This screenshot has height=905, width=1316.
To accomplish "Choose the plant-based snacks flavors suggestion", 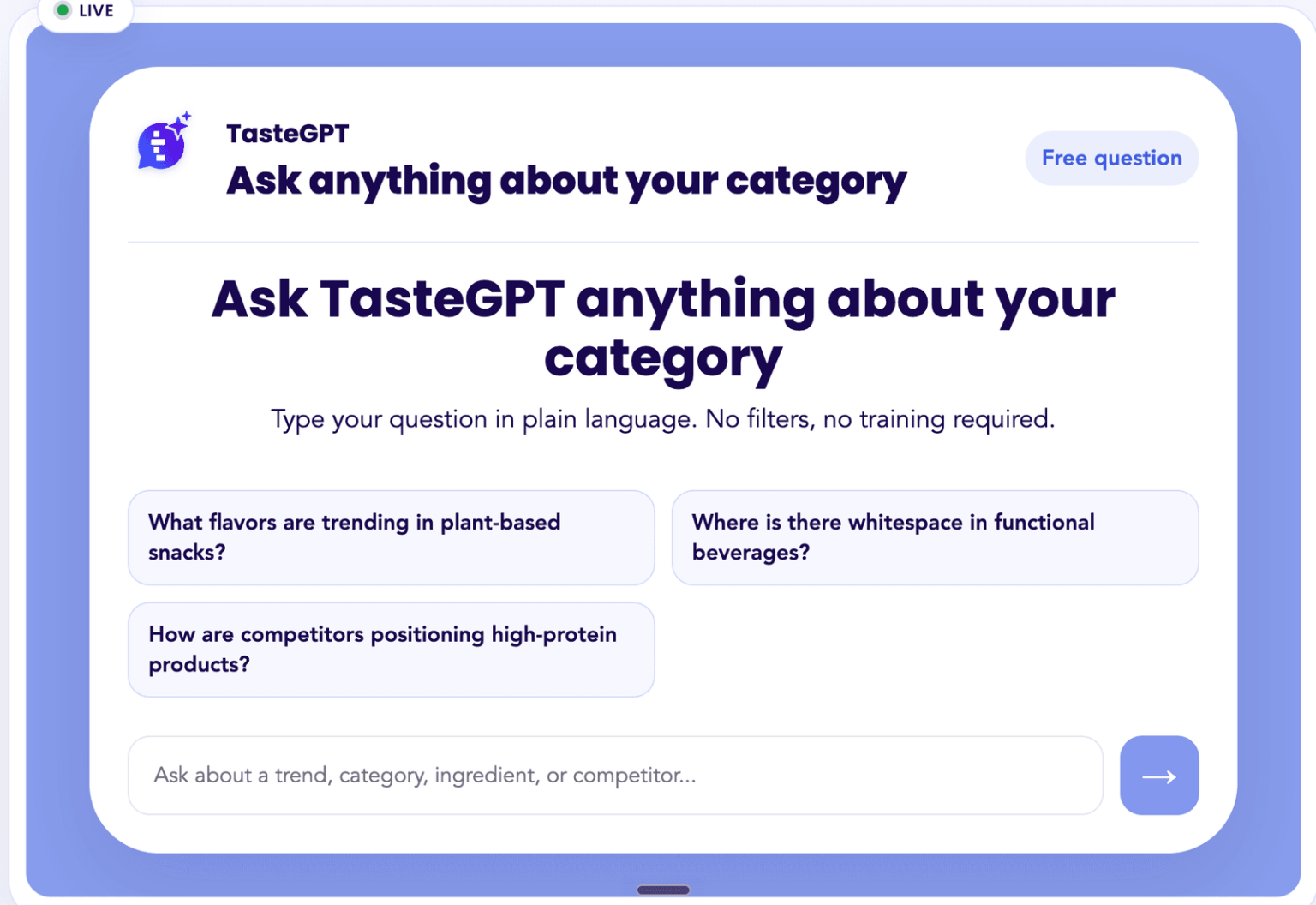I will pyautogui.click(x=391, y=537).
